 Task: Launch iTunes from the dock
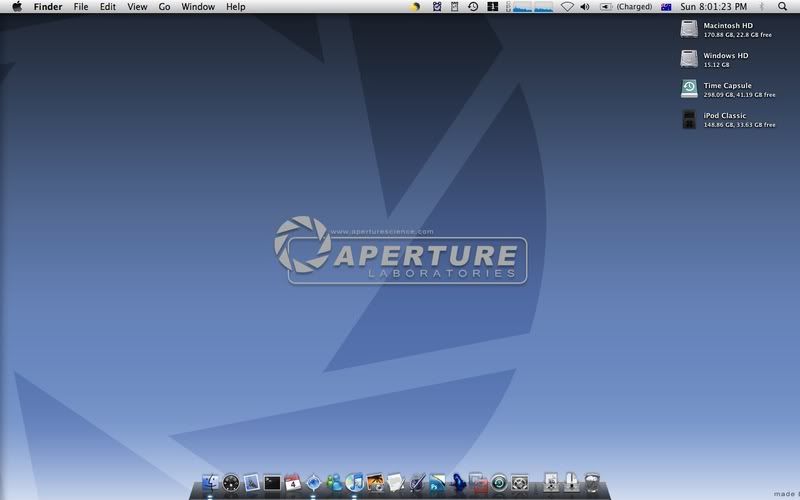[355, 482]
